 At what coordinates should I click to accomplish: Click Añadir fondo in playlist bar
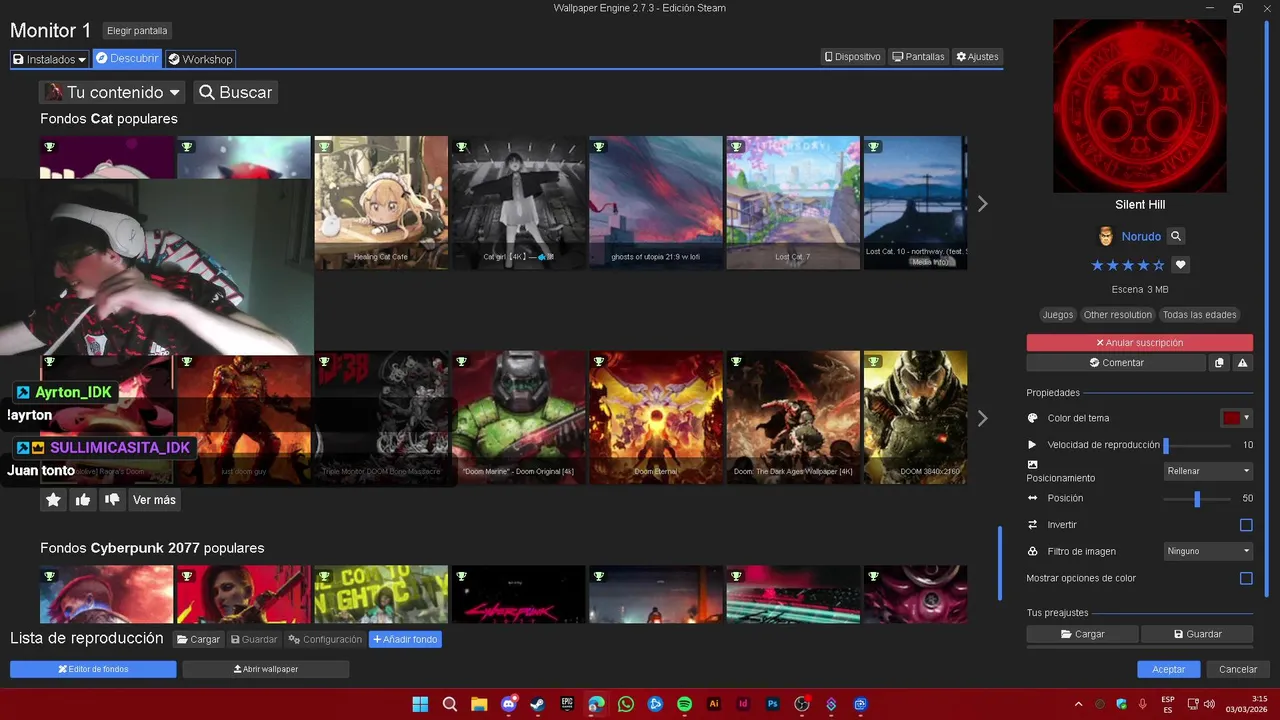pyautogui.click(x=405, y=639)
